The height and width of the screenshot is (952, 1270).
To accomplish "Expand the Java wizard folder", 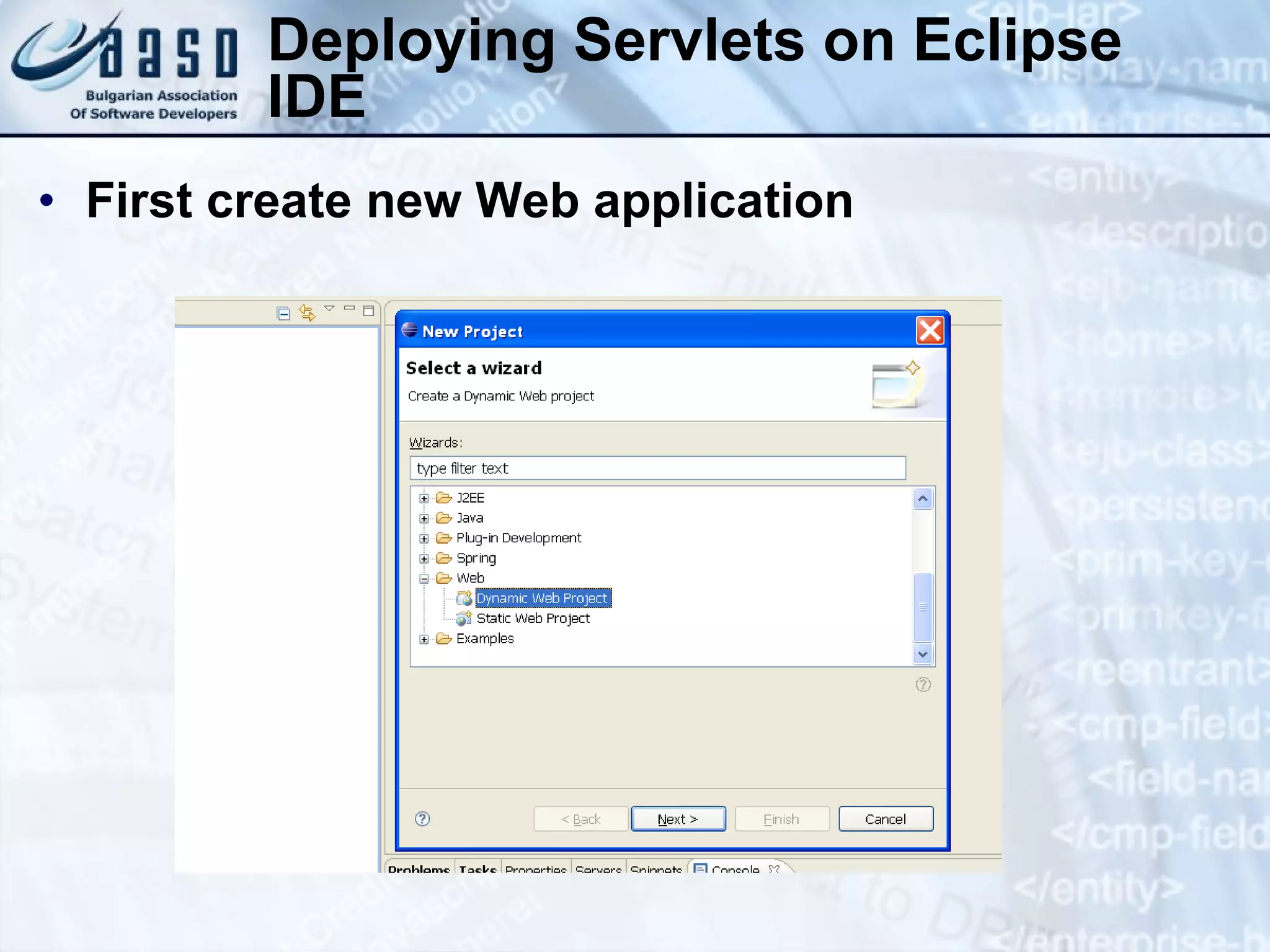I will (x=424, y=519).
